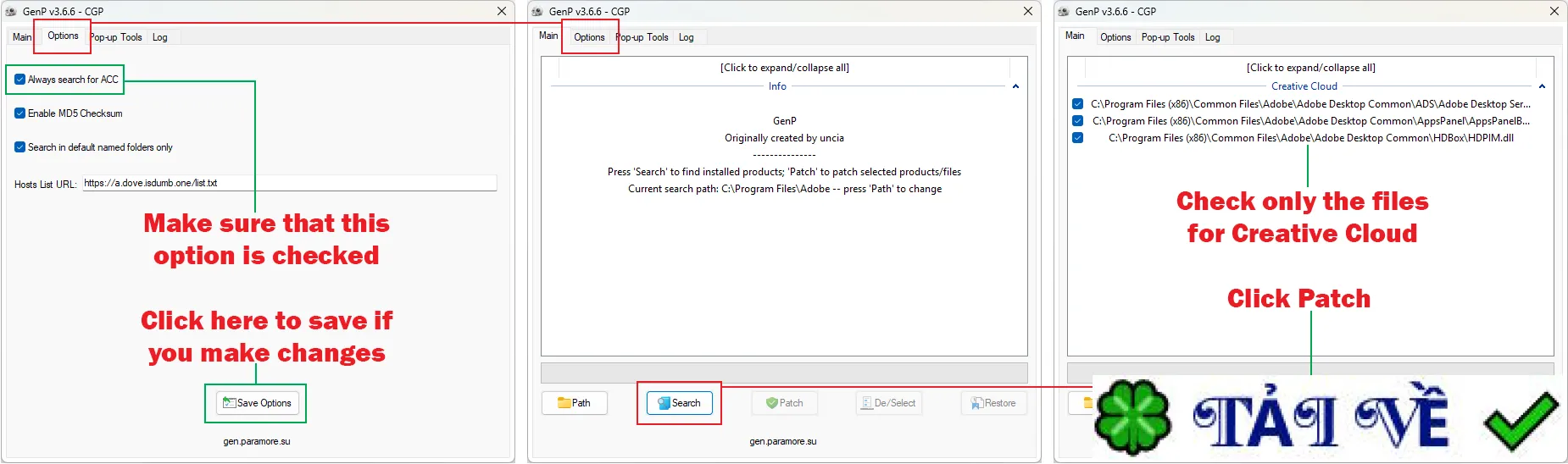Click the 'Current search path' line of text
The height and width of the screenshot is (464, 1568).
785,189
